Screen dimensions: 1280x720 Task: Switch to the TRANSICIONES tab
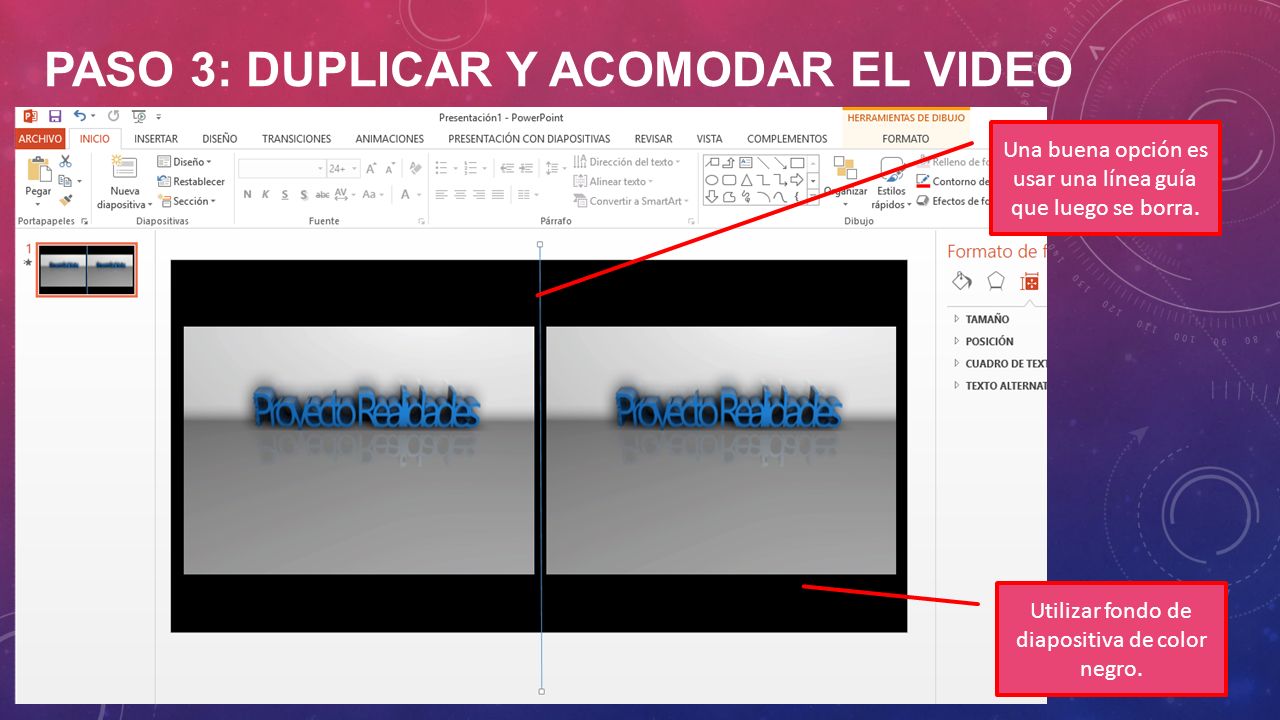tap(296, 139)
